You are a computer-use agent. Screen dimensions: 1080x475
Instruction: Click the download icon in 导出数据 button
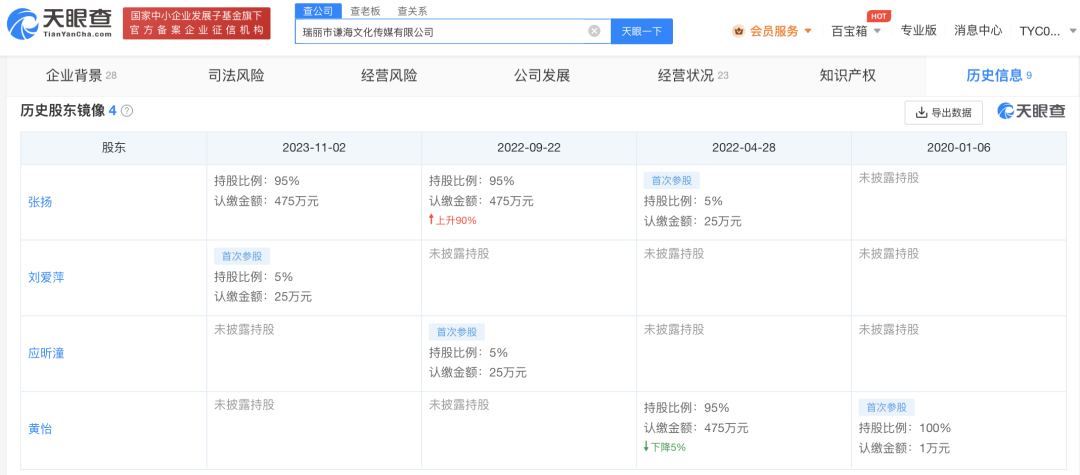pos(922,113)
